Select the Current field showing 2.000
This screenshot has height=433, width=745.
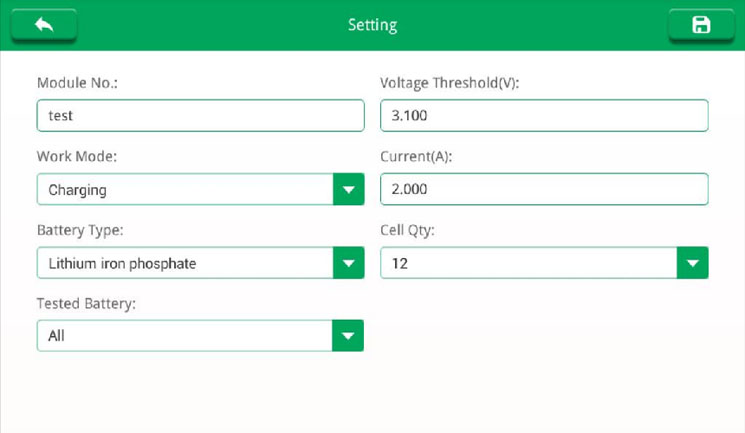coord(544,189)
